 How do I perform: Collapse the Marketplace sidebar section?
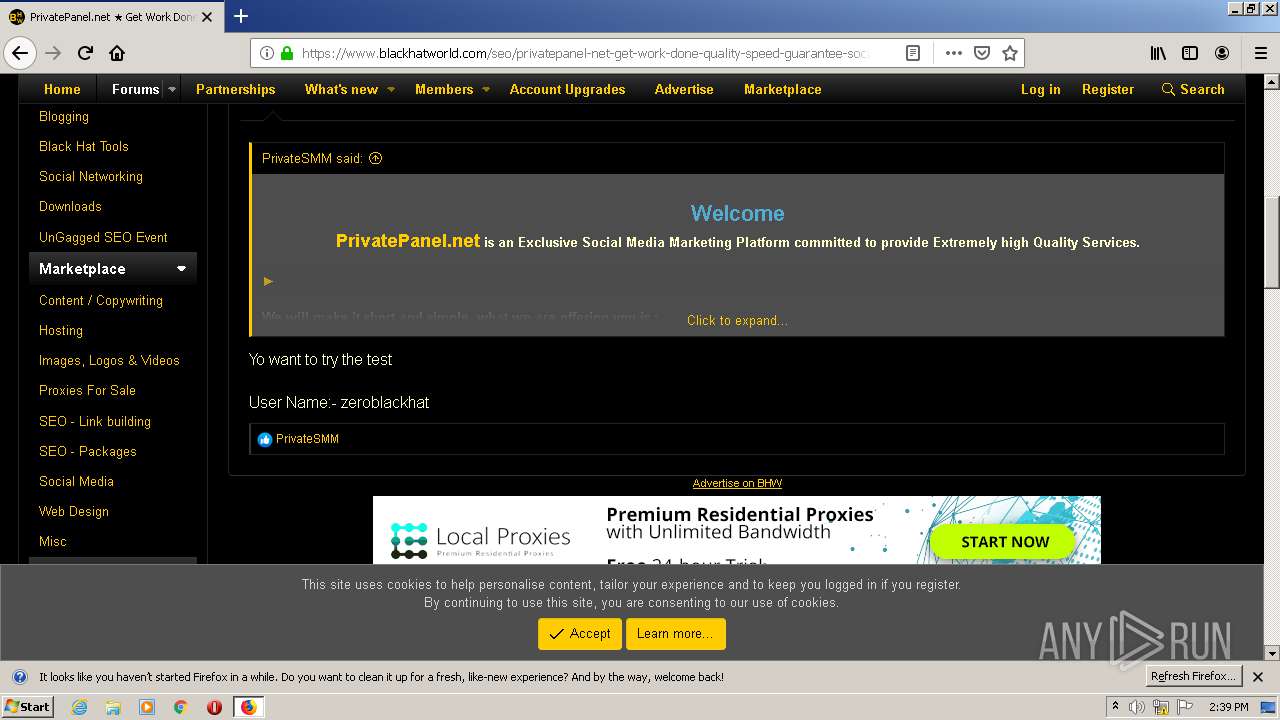click(x=181, y=269)
